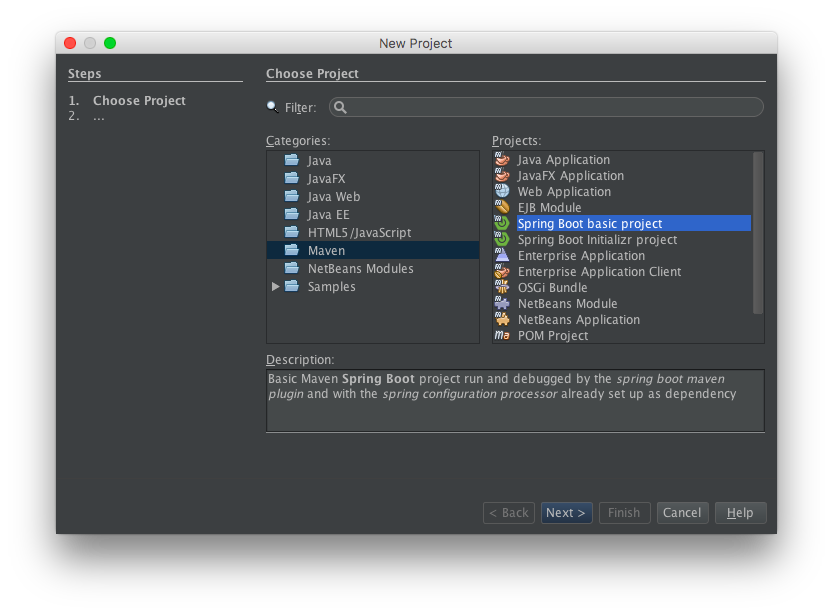Click the OSGi Bundle icon
The width and height of the screenshot is (833, 614).
point(502,287)
